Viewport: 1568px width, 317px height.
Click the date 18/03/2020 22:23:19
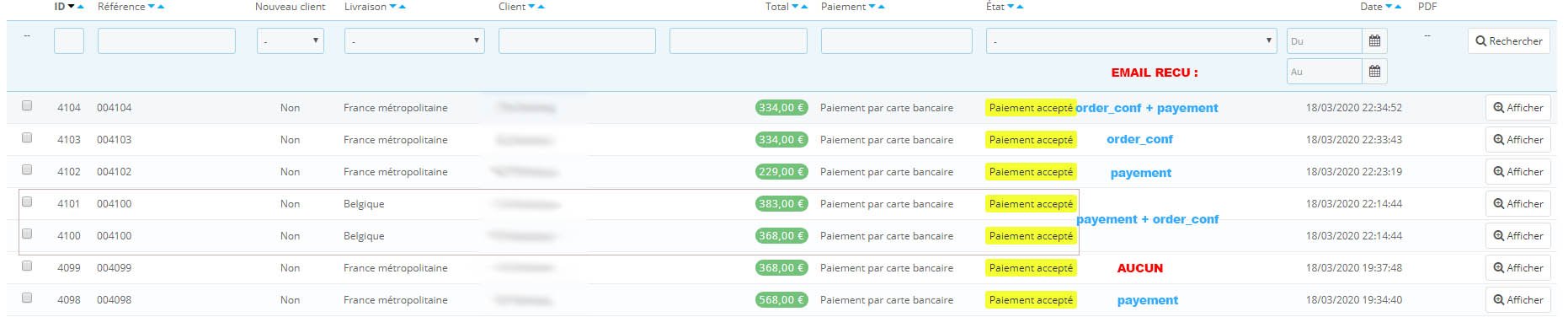[x=1354, y=172]
